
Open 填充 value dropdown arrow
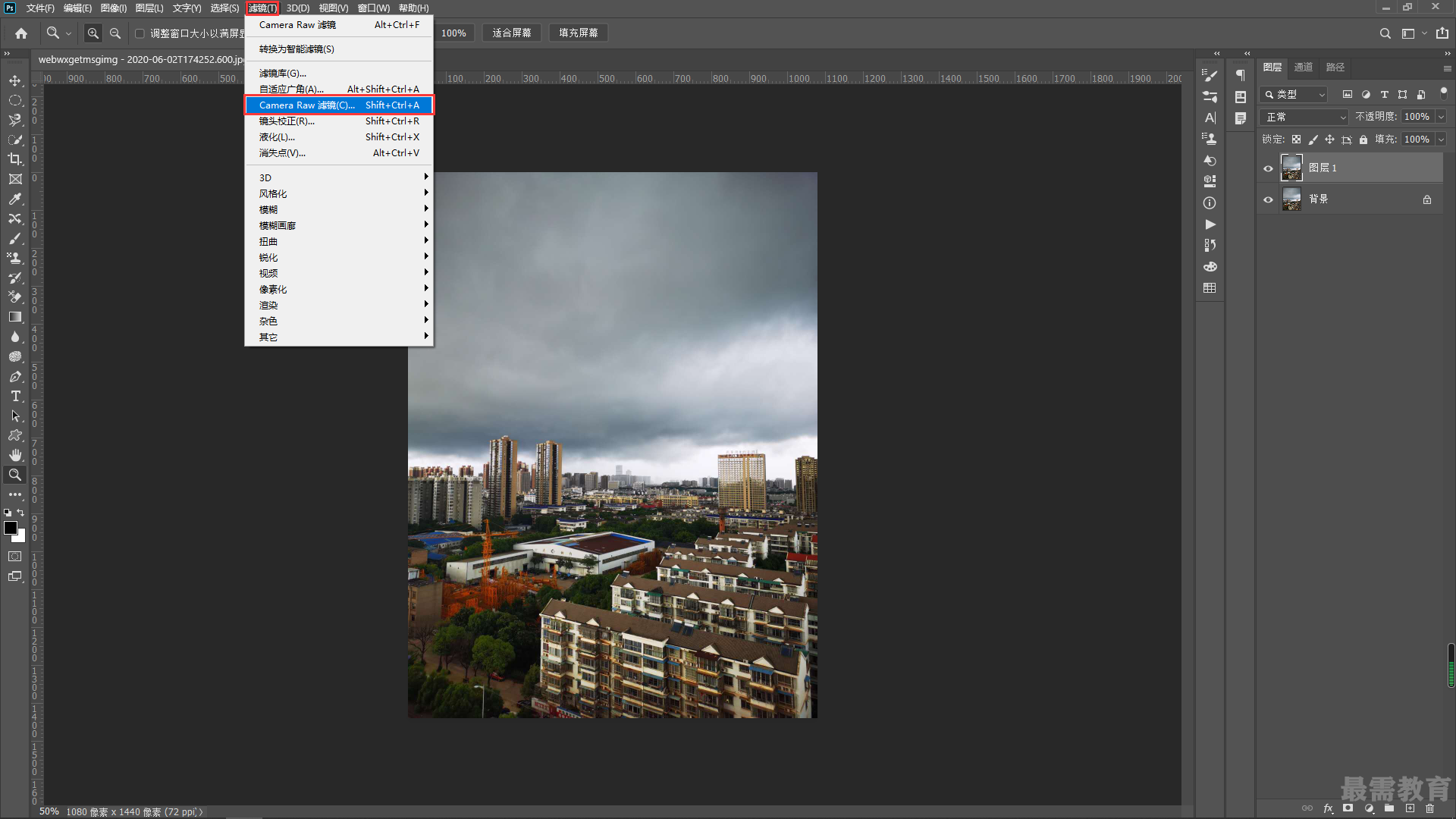(1441, 140)
